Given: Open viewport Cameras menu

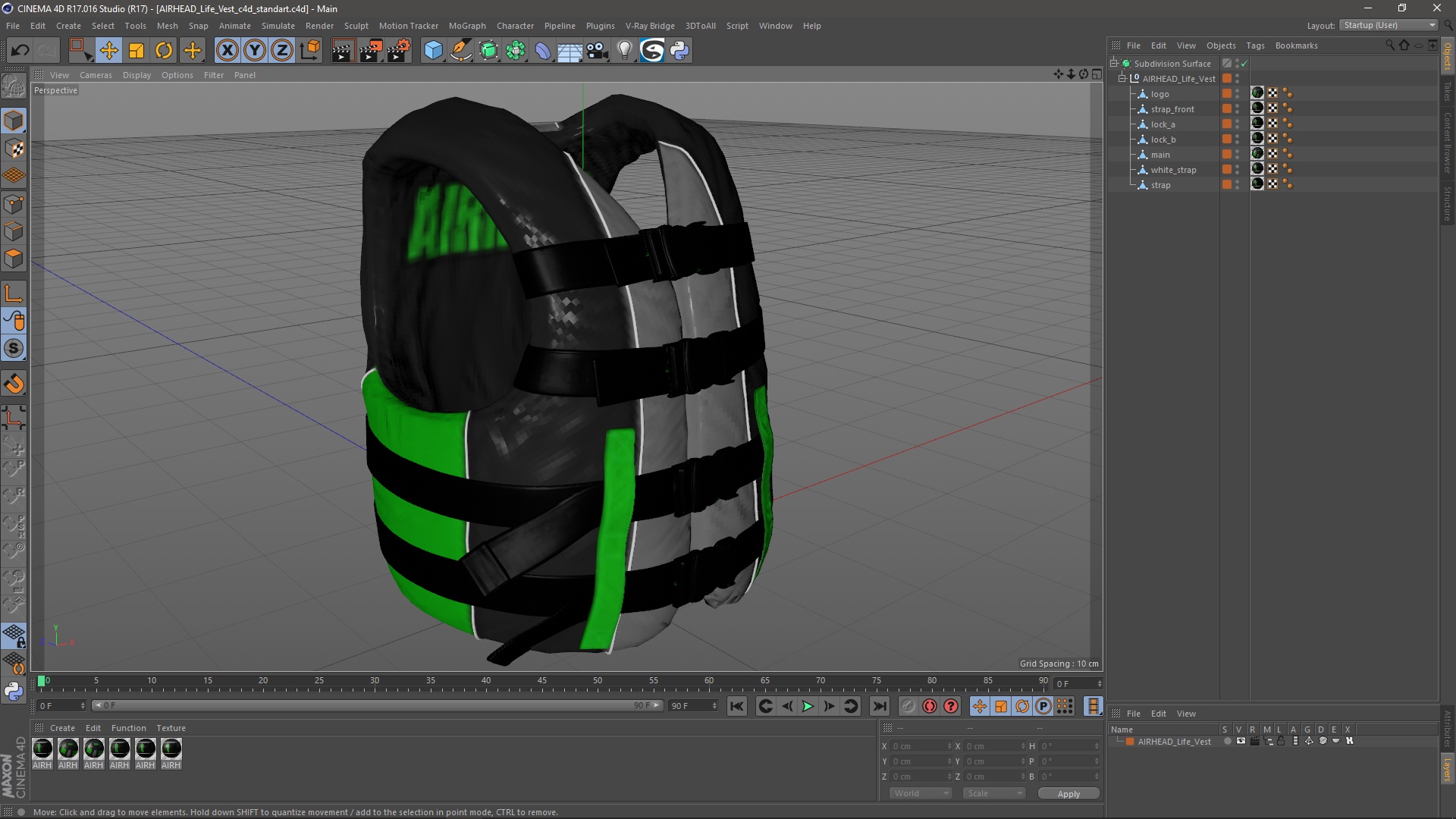Looking at the screenshot, I should [96, 75].
